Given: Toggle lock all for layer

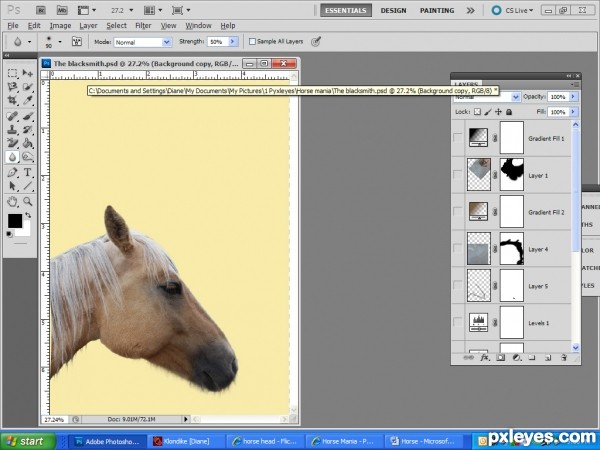Looking at the screenshot, I should click(509, 112).
